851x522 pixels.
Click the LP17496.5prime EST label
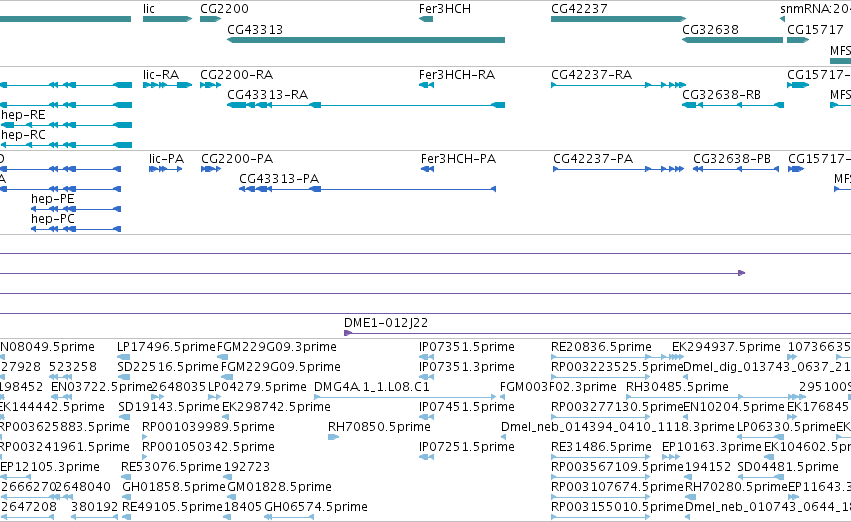click(x=167, y=347)
